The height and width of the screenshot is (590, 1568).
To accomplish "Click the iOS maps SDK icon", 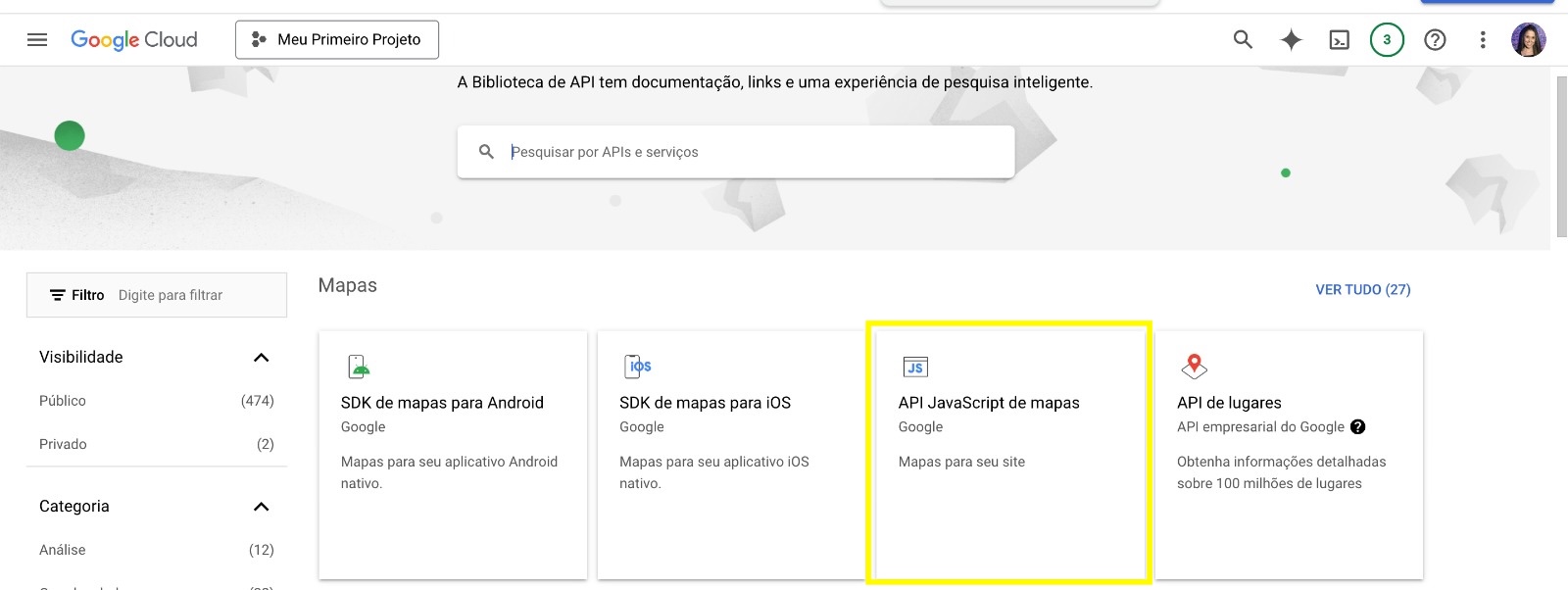I will (x=638, y=367).
